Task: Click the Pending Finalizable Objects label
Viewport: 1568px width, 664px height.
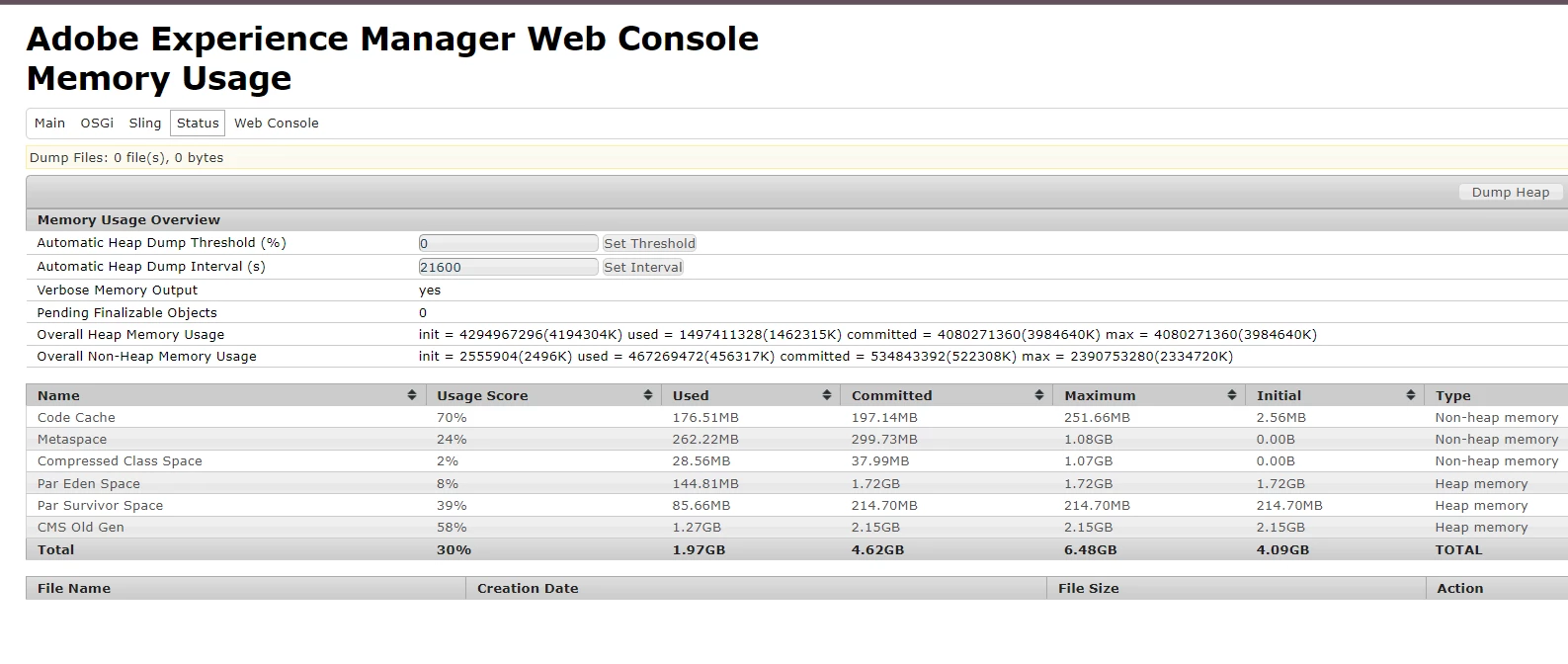Action: 126,313
